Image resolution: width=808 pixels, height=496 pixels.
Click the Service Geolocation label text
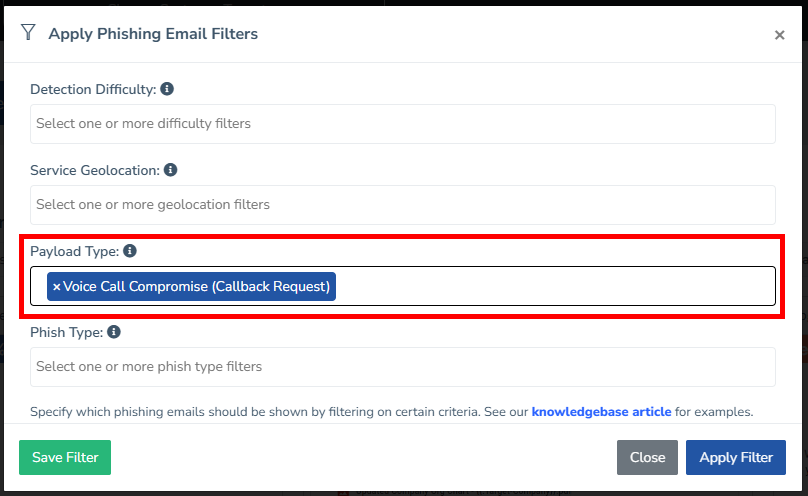pos(95,170)
